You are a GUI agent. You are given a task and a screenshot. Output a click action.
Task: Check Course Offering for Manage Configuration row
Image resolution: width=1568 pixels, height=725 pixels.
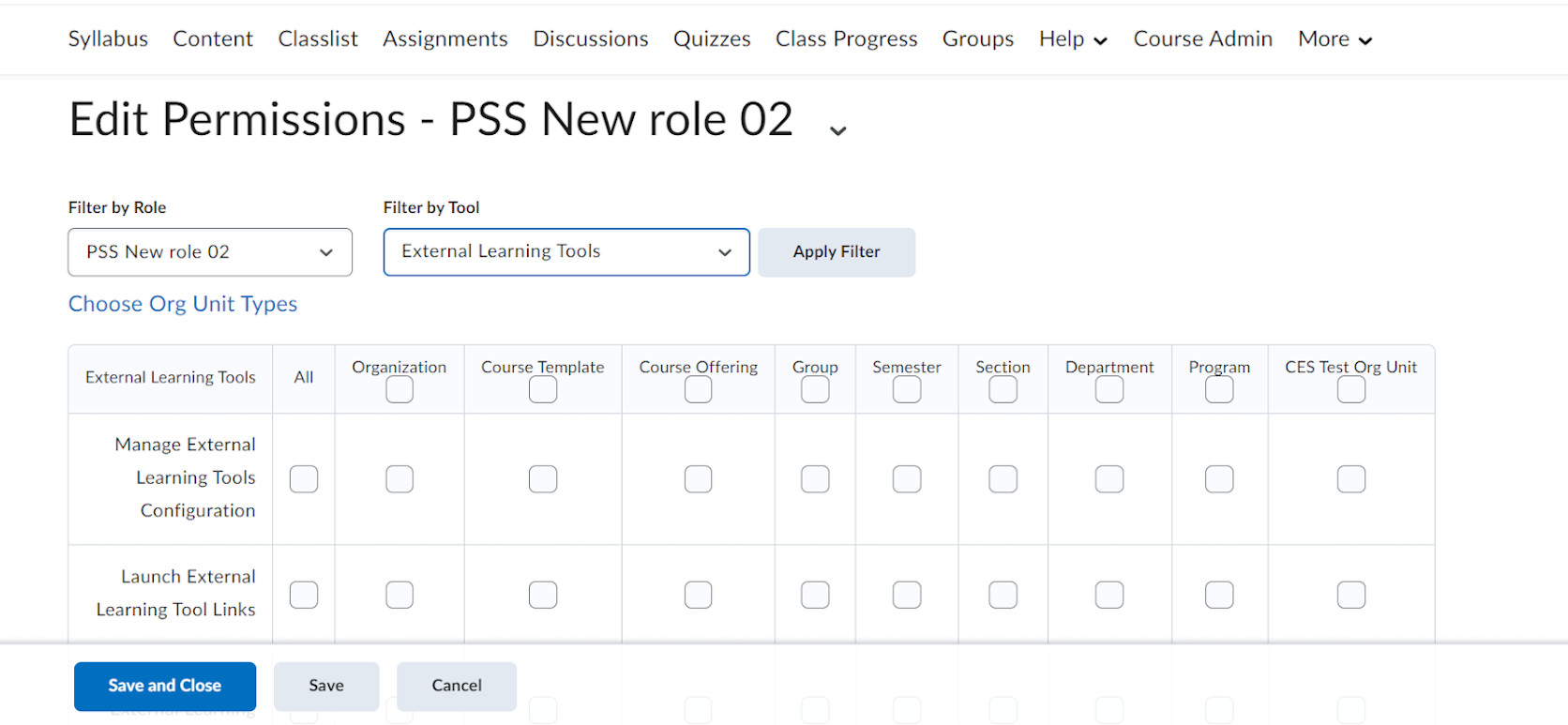click(x=699, y=479)
